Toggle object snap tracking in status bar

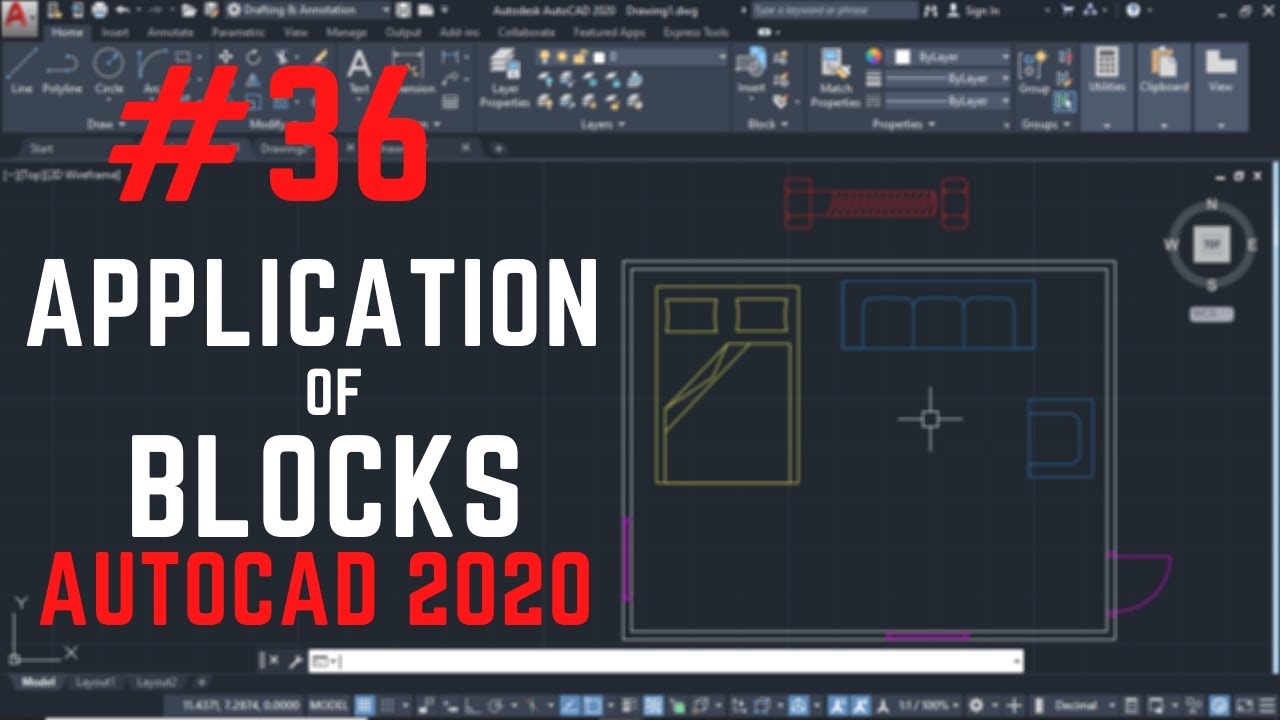tap(568, 705)
